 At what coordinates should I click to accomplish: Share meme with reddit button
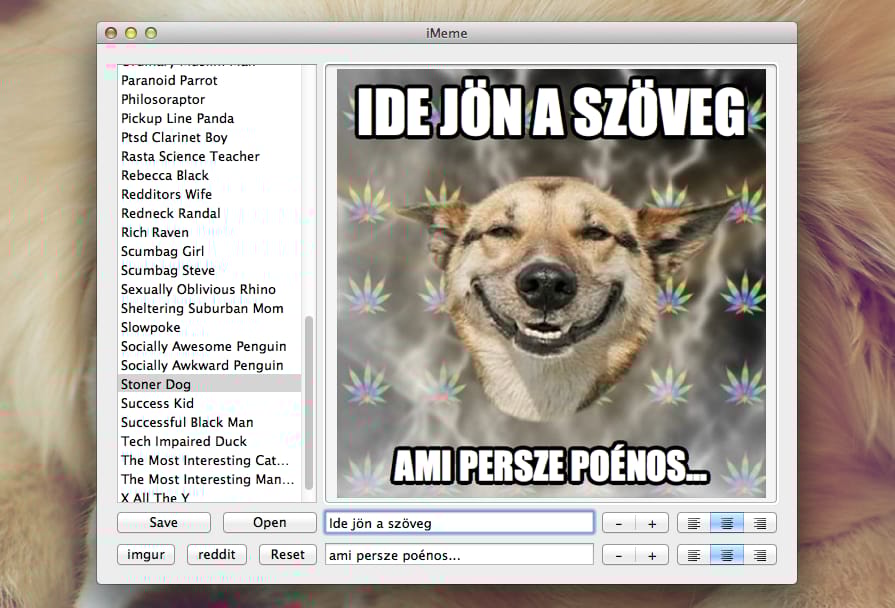tap(217, 554)
